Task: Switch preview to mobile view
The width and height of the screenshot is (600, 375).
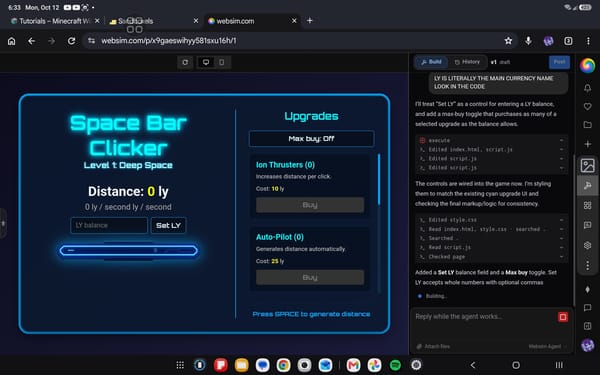Action: pyautogui.click(x=222, y=62)
